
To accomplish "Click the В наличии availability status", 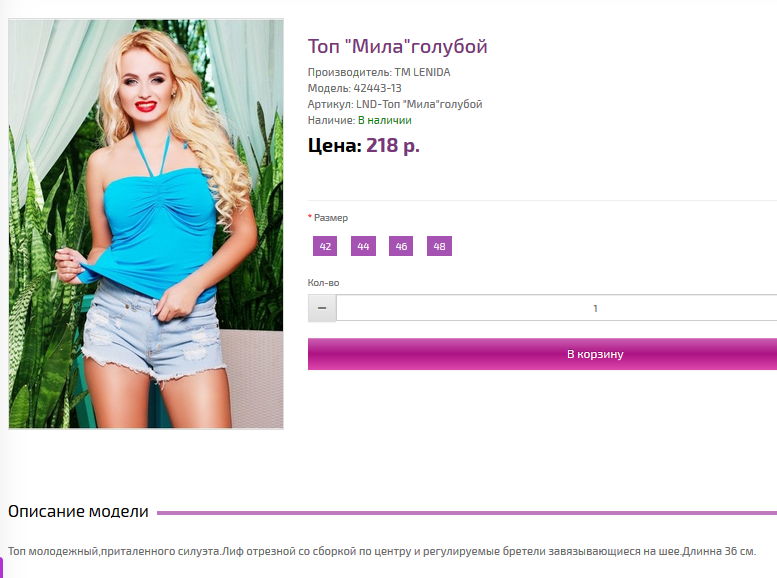I will 385,120.
